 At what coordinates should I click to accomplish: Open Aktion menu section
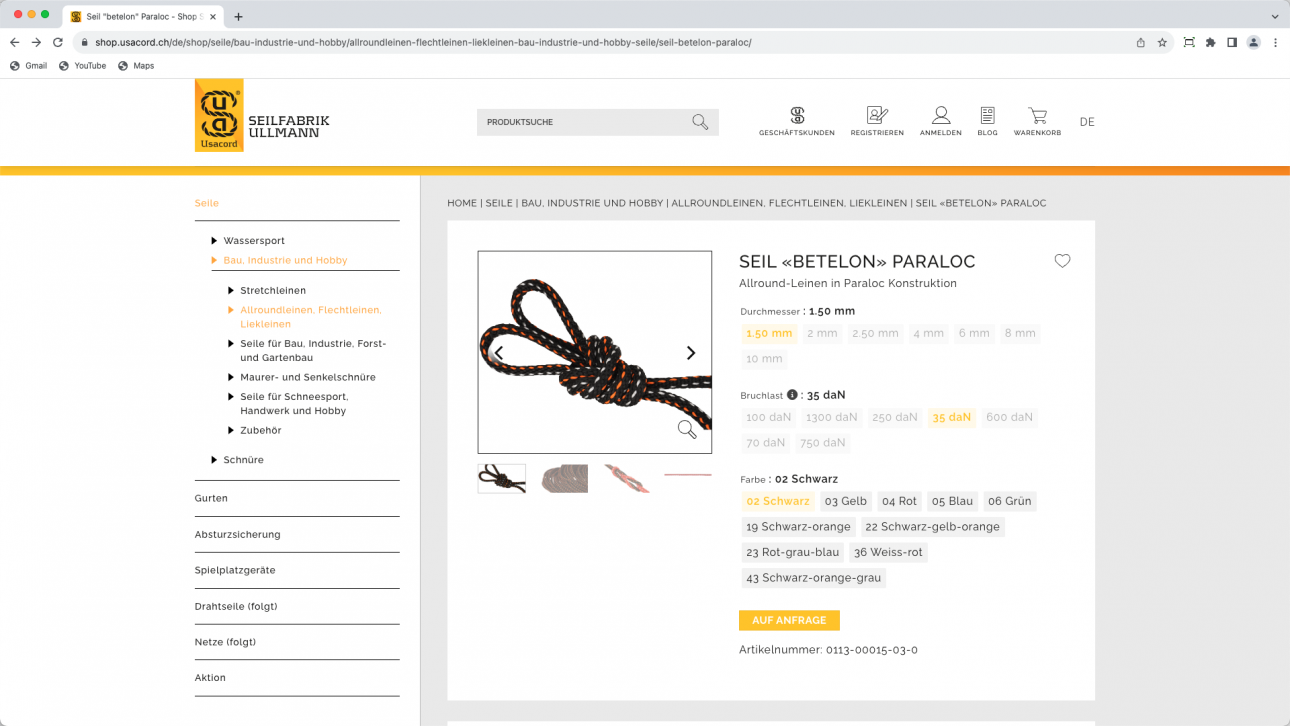210,678
